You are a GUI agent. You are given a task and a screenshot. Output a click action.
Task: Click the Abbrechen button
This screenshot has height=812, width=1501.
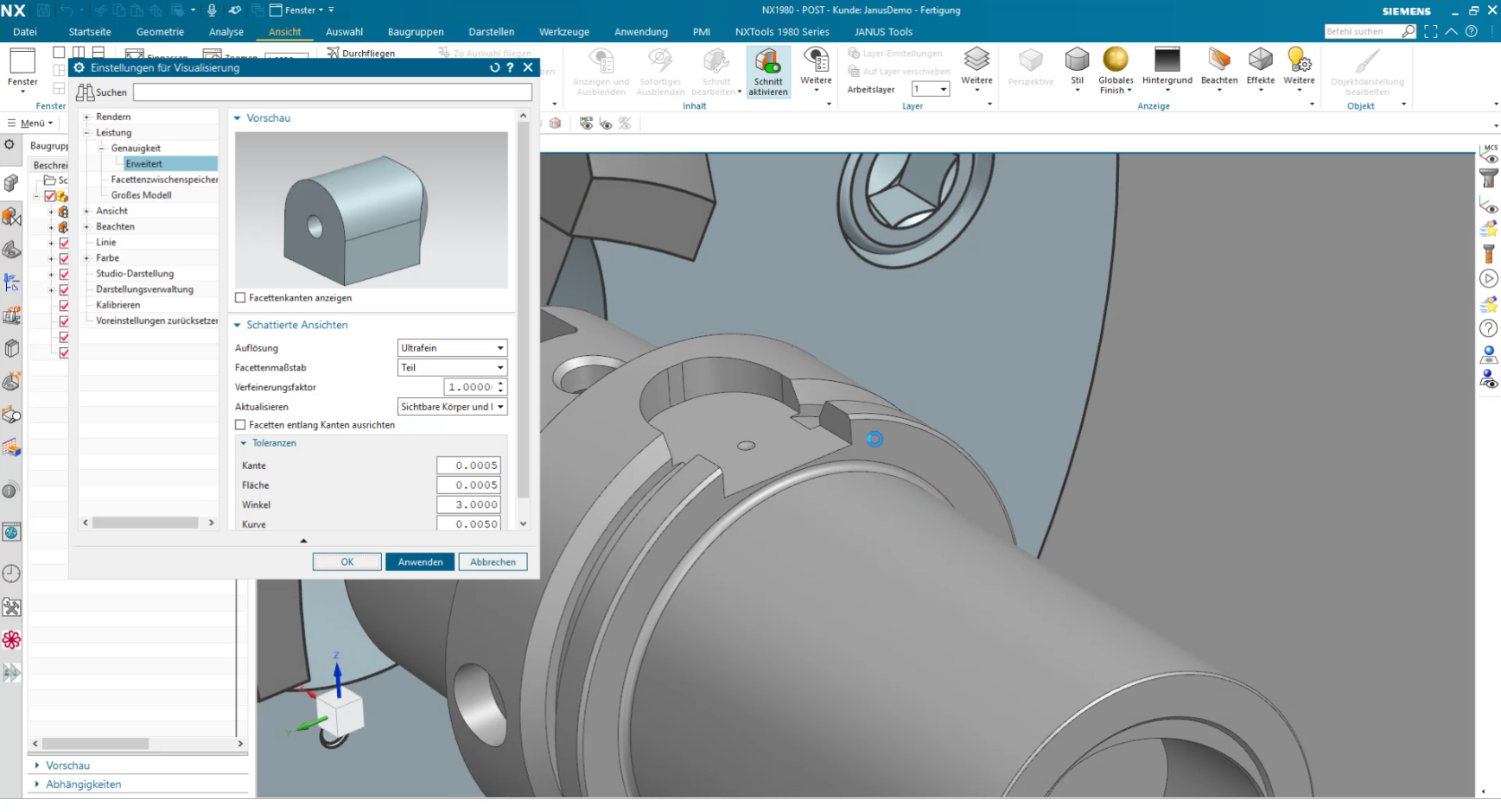click(x=493, y=562)
